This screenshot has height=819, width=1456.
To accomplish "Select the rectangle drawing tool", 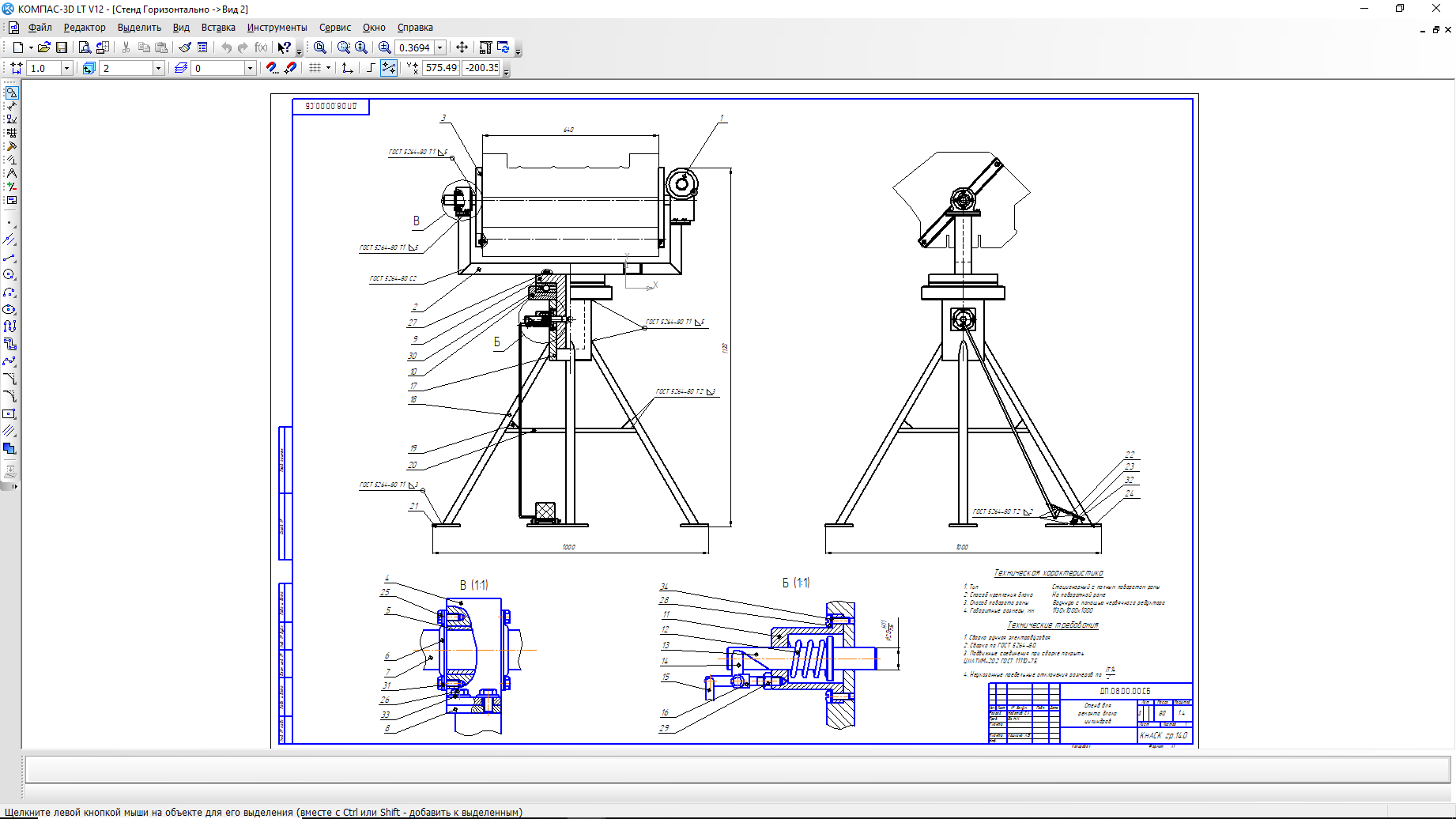I will 9,413.
